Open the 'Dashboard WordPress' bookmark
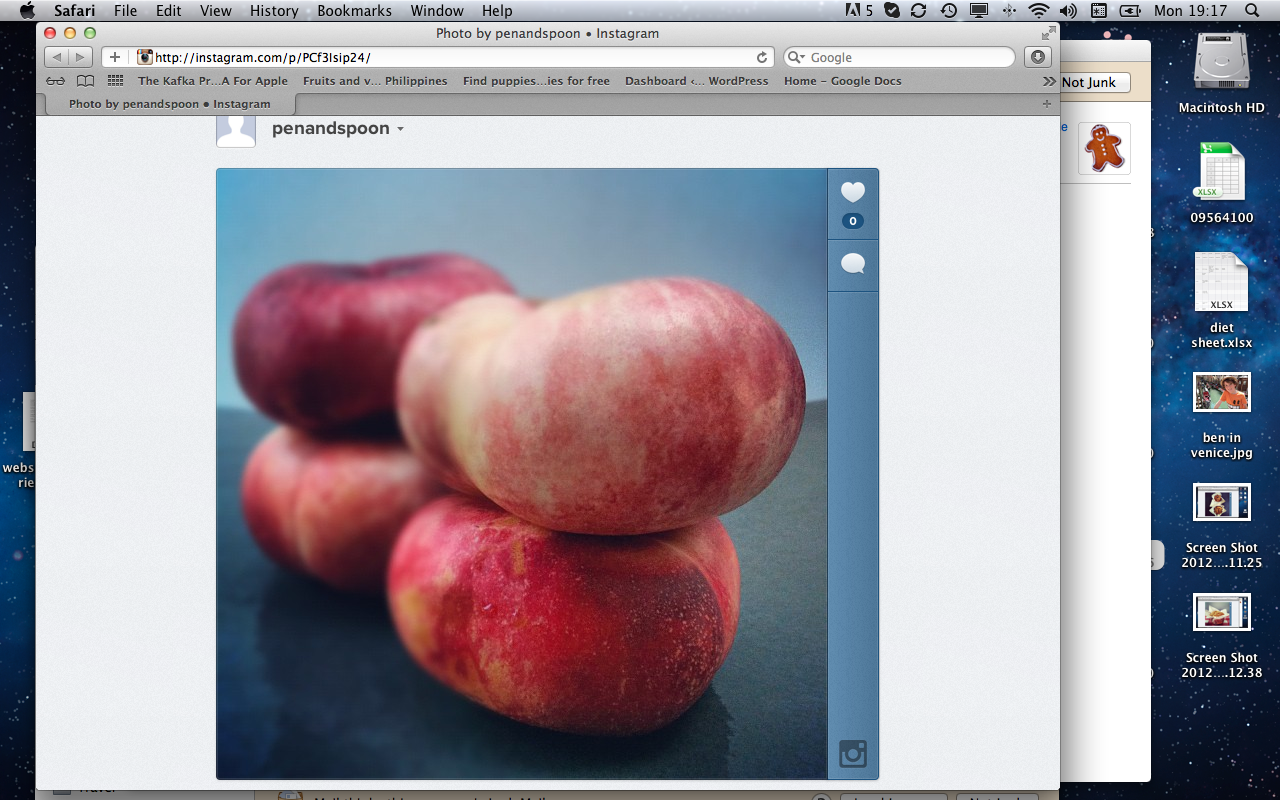1280x800 pixels. (696, 81)
